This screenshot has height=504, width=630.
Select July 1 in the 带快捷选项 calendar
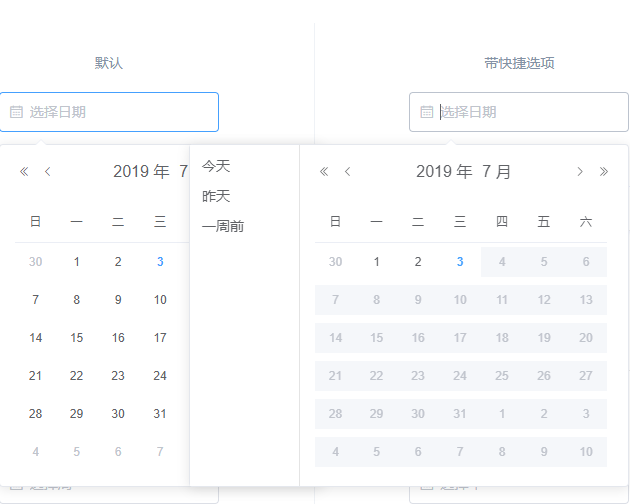coord(376,262)
